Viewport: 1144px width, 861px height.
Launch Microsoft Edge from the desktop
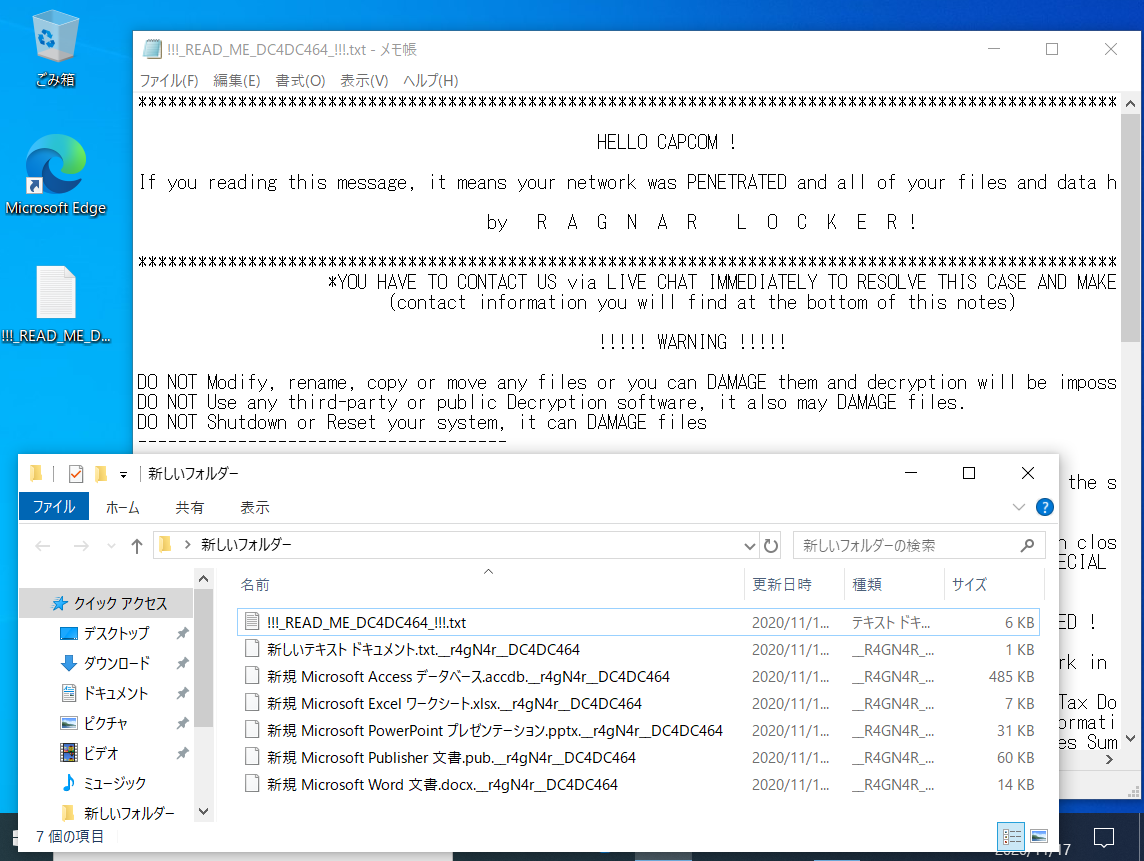[55, 175]
